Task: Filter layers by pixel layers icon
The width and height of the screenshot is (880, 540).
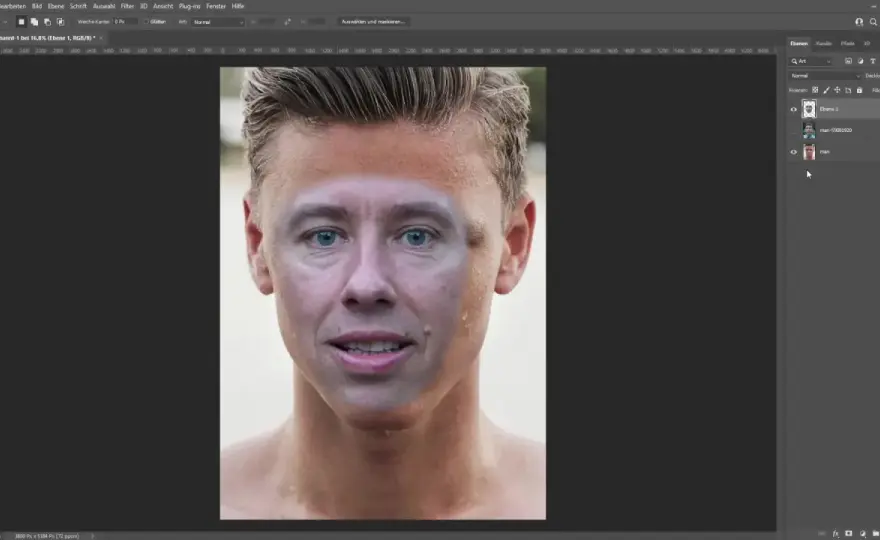Action: coord(848,61)
